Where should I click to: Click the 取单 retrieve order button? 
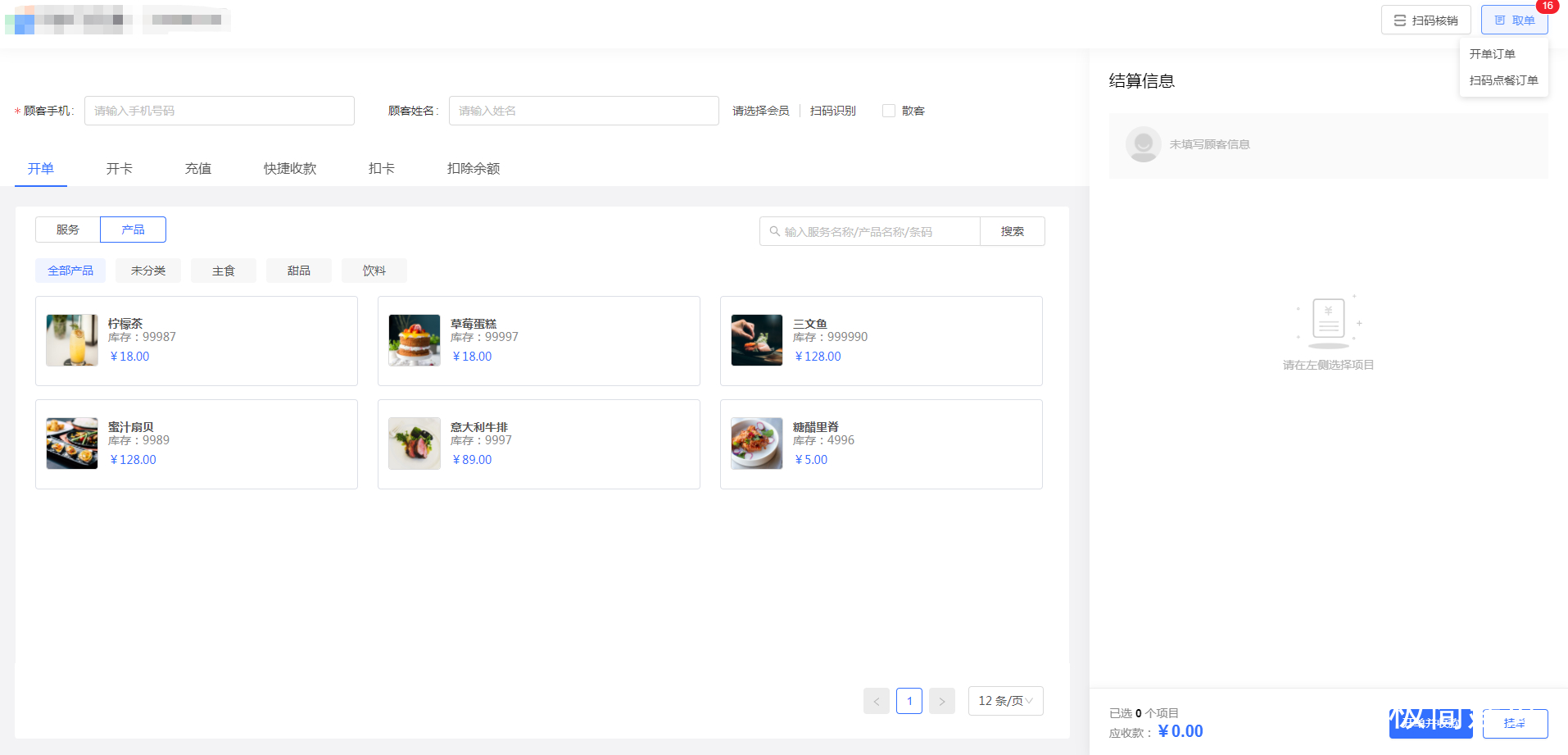[x=1514, y=20]
